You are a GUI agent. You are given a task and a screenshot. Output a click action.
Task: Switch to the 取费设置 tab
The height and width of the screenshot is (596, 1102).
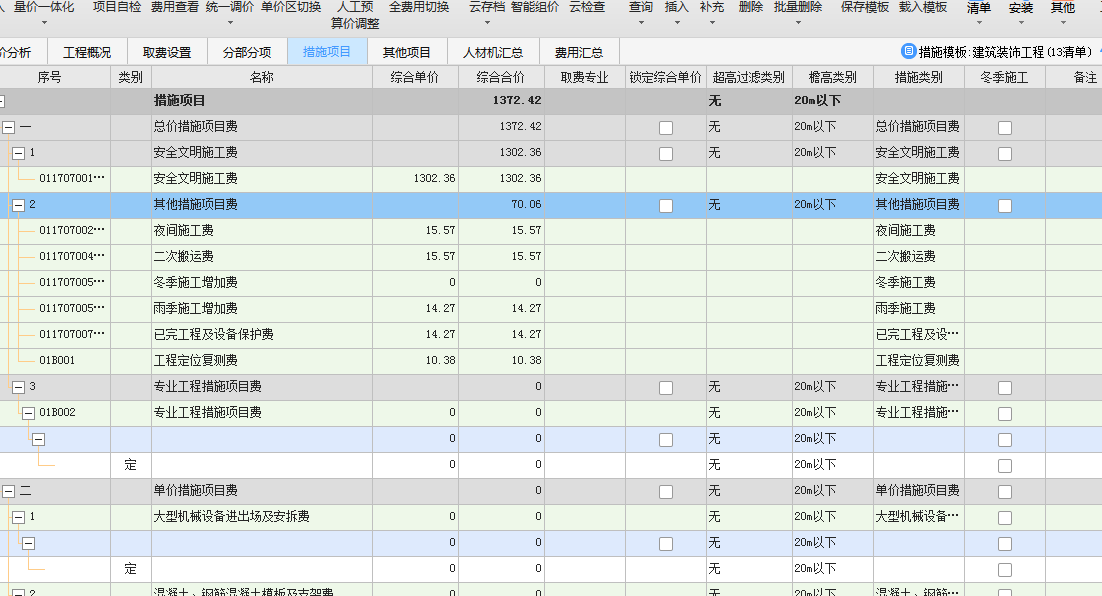tap(167, 52)
